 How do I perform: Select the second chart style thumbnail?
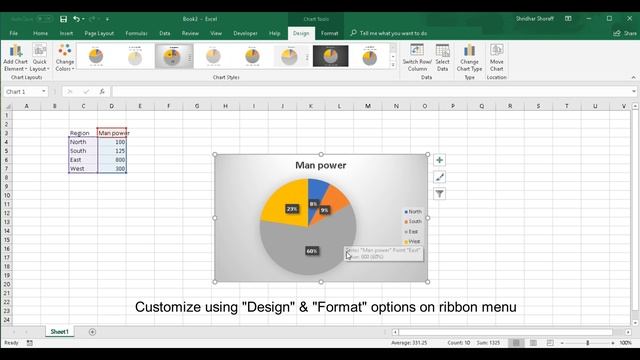click(x=135, y=56)
